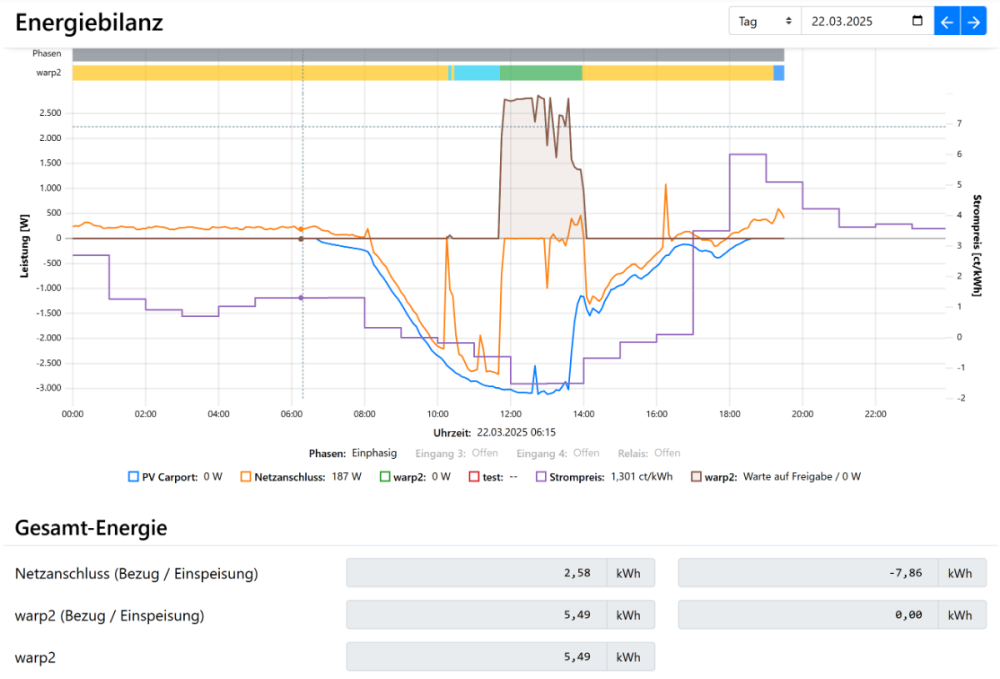Toggle the brown warp2 'Warte auf Freigabe' series

696,477
